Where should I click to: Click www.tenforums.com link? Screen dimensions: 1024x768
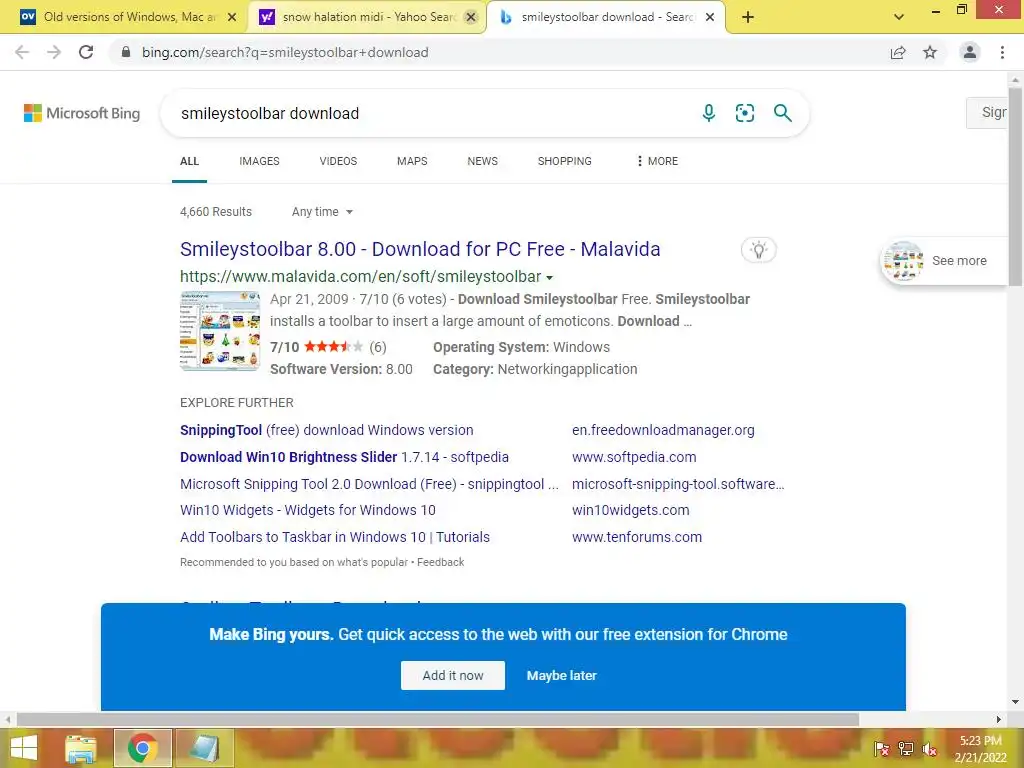[637, 537]
